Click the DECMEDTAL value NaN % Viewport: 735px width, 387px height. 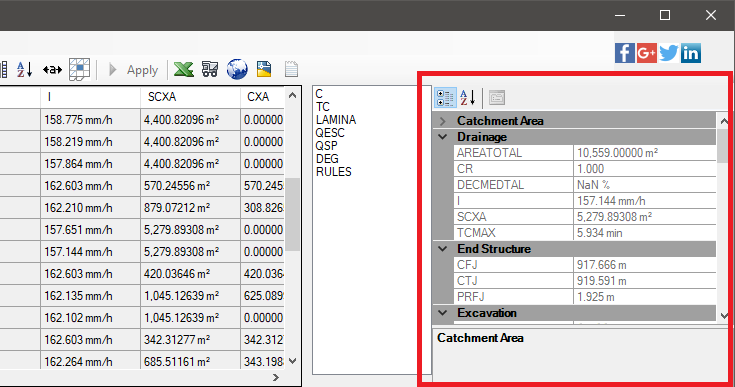(x=645, y=185)
